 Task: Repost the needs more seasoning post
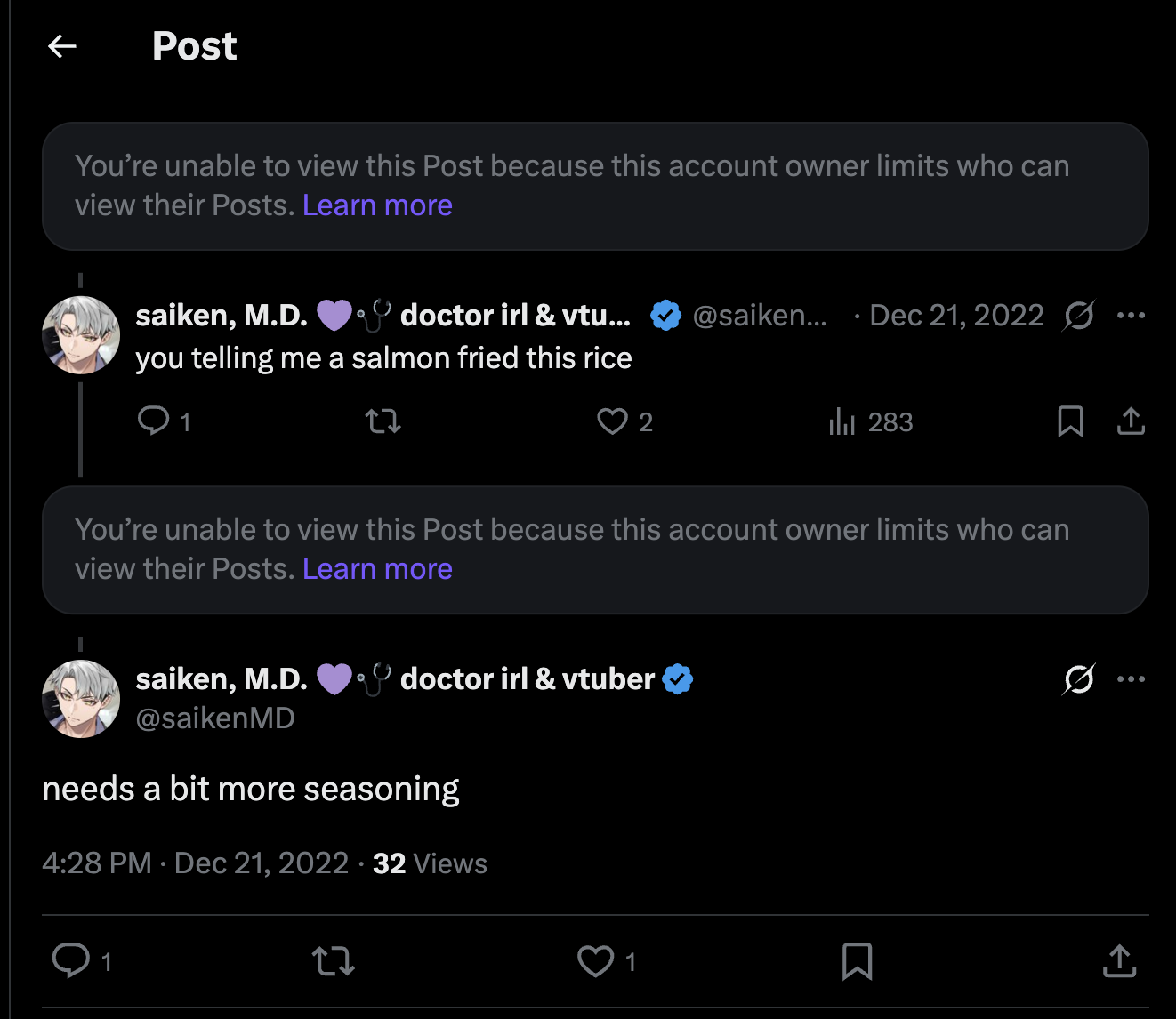click(334, 961)
